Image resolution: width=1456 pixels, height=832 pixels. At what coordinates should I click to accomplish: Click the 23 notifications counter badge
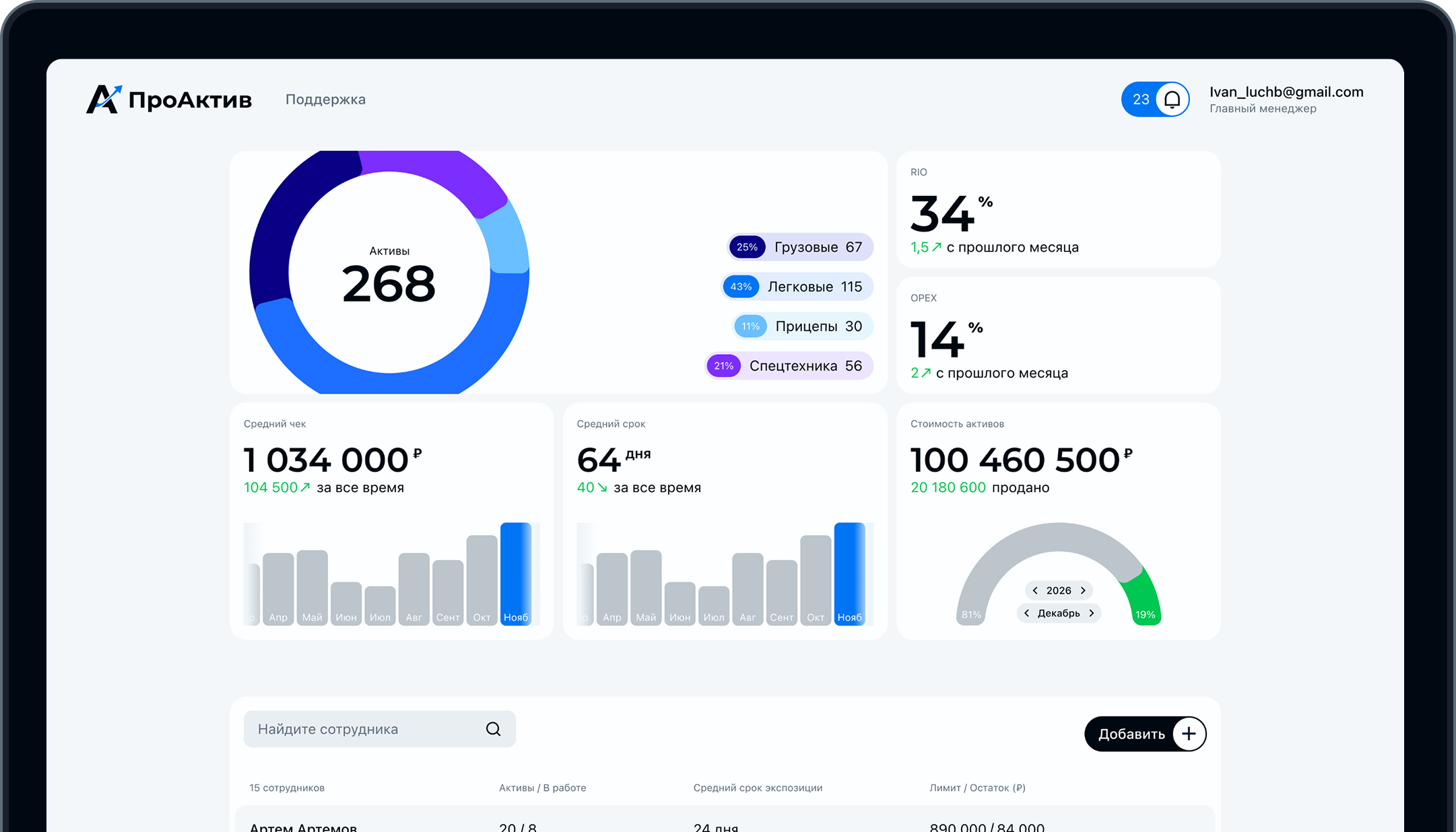click(1140, 100)
